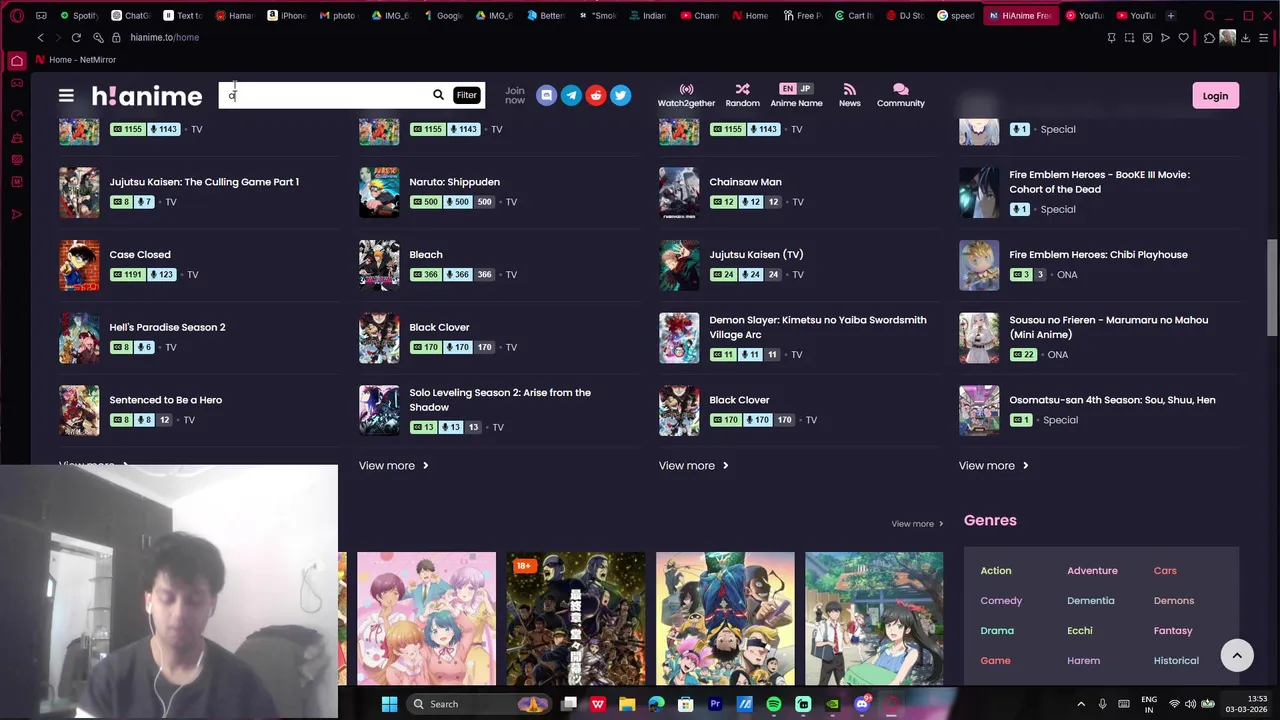Open Chainsaw Man entry
The image size is (1280, 720).
745,182
